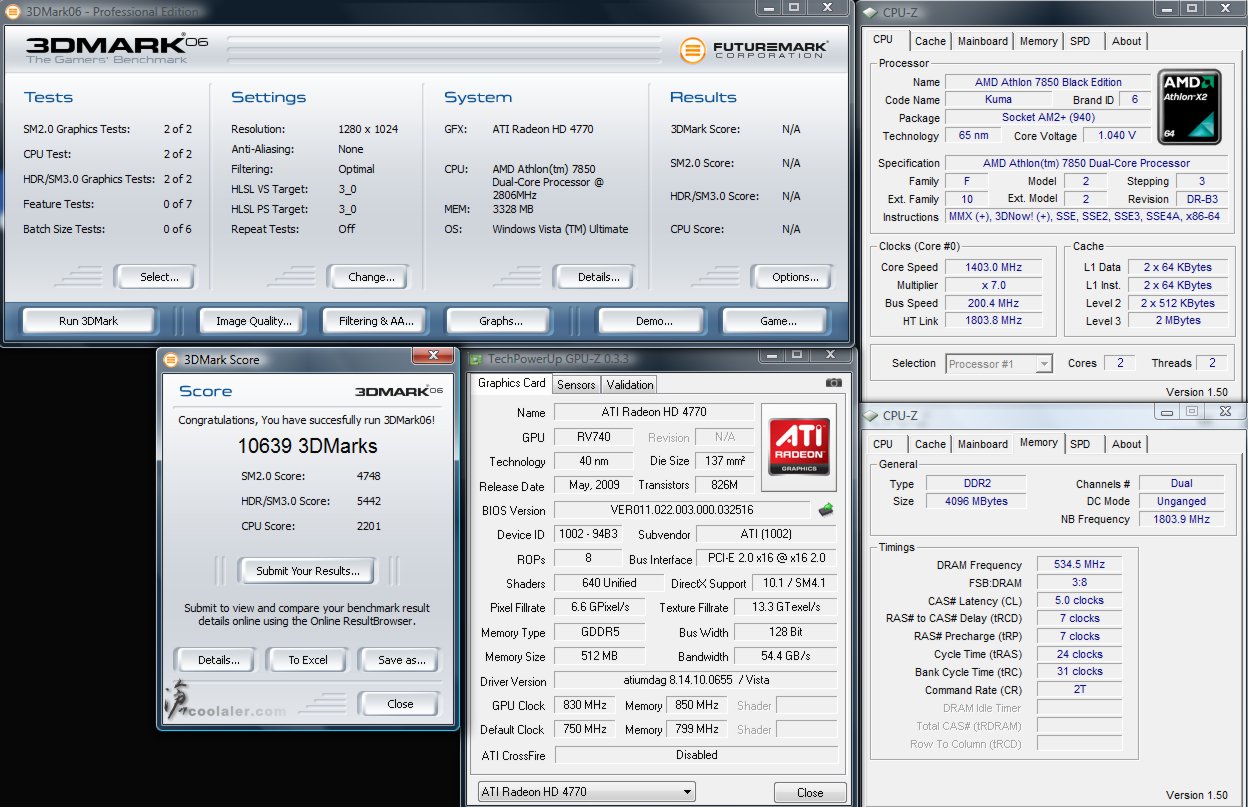Click the Core Speed value "1403.0 MHz"
The height and width of the screenshot is (807, 1248).
(992, 267)
